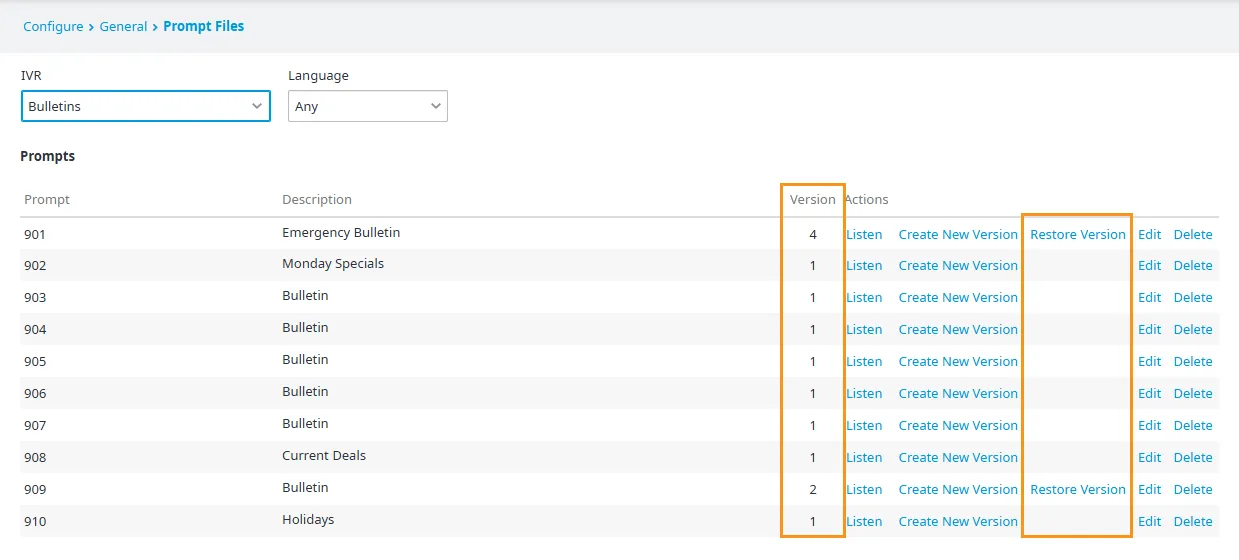
Task: Create new version for prompt 904
Action: (958, 330)
